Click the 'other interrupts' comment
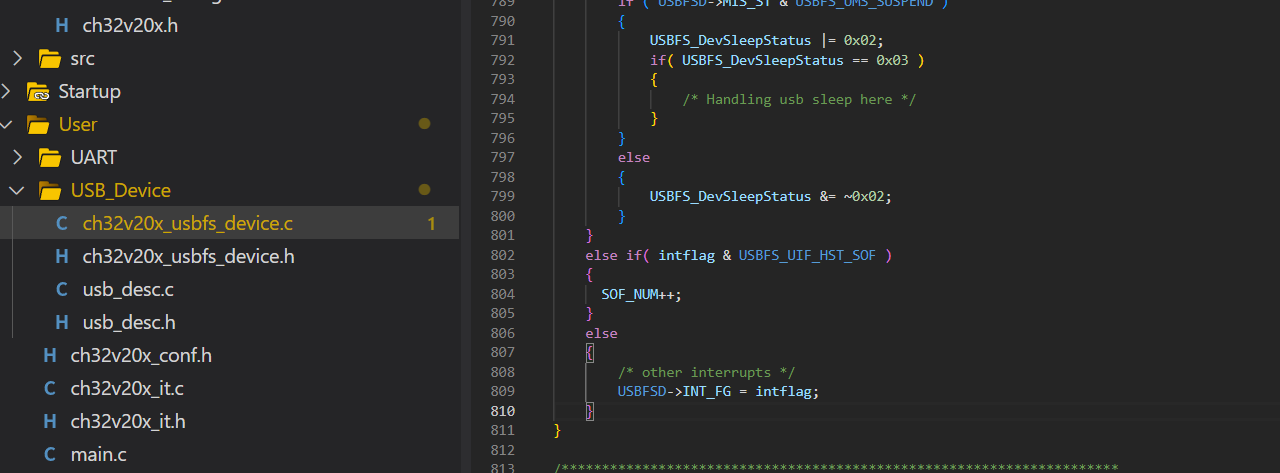This screenshot has height=473, width=1280. click(706, 372)
